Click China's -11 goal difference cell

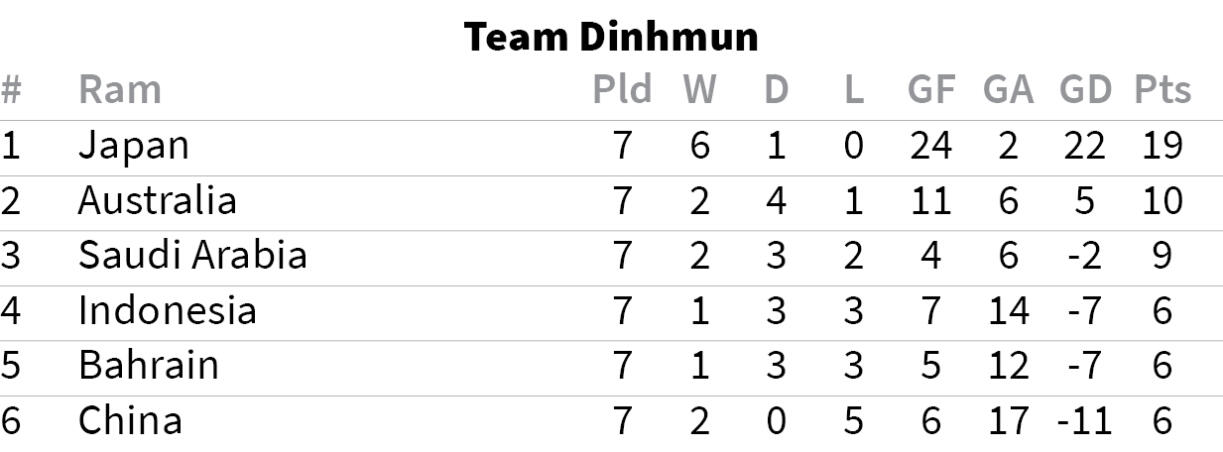(x=1084, y=420)
